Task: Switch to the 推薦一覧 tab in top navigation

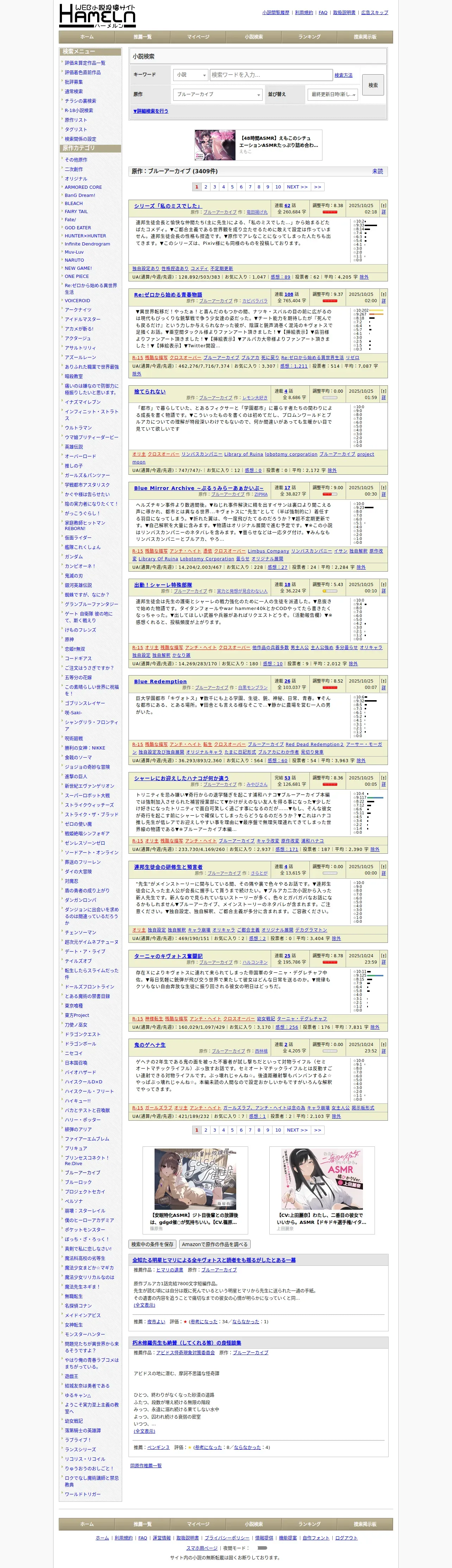Action: click(x=142, y=37)
